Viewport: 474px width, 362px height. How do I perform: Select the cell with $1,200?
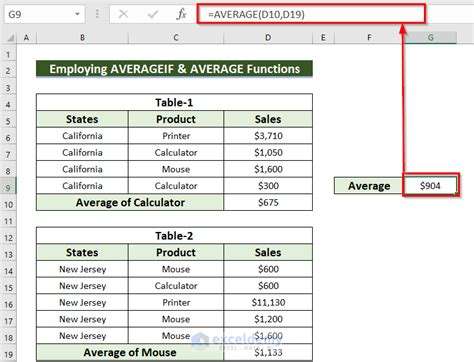coord(268,319)
